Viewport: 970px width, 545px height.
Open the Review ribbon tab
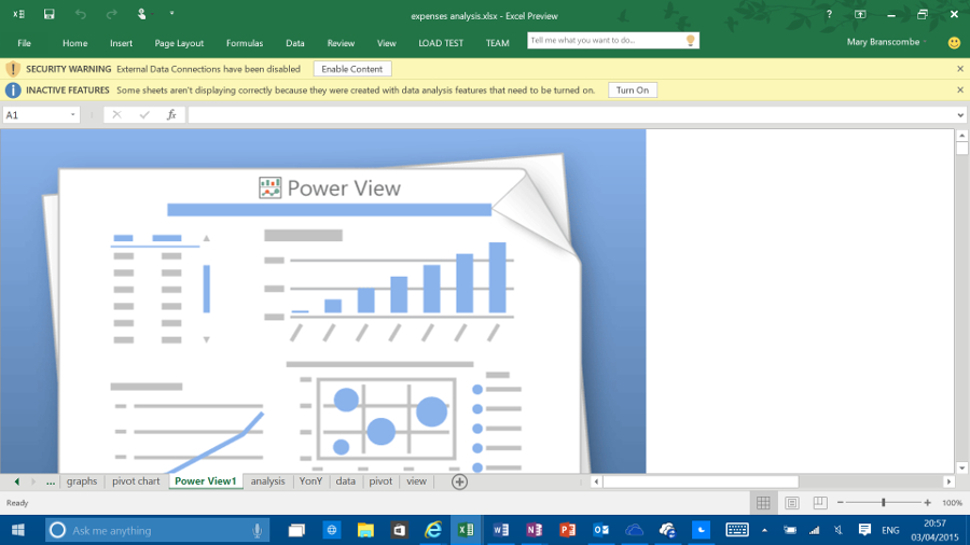coord(341,43)
